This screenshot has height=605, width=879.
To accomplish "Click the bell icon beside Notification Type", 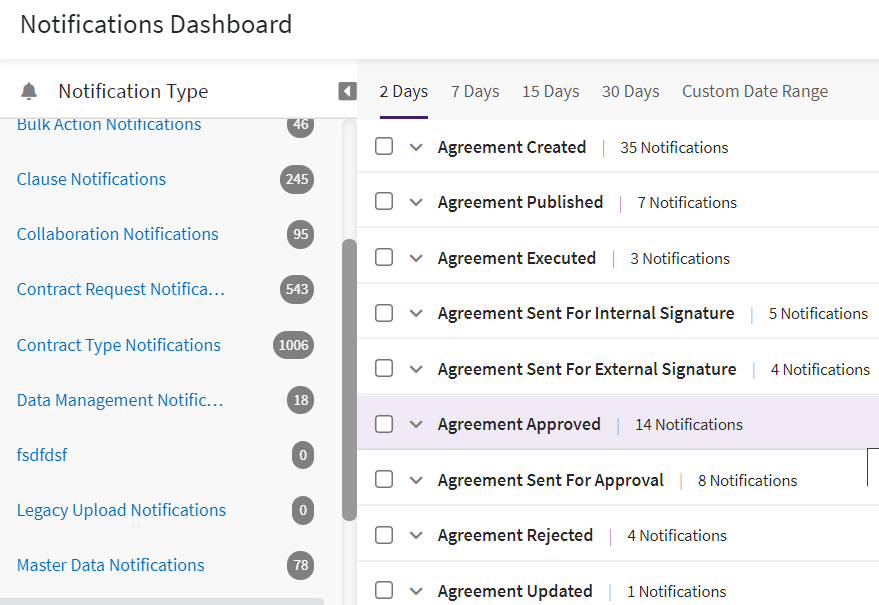I will click(29, 92).
